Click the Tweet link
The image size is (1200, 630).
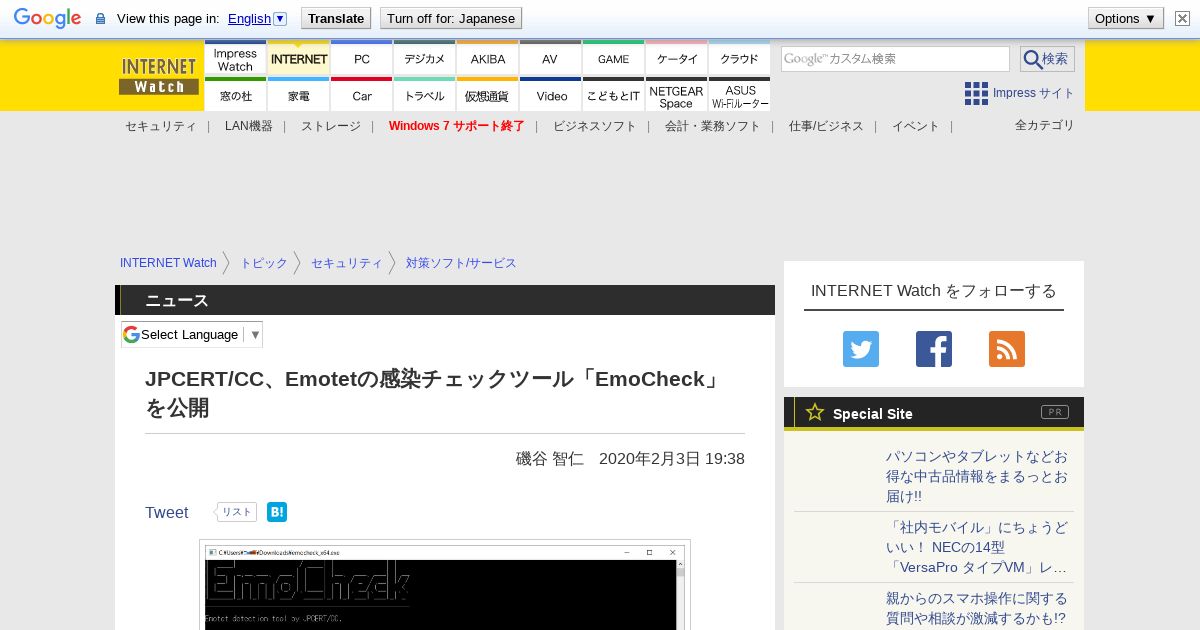click(x=167, y=512)
